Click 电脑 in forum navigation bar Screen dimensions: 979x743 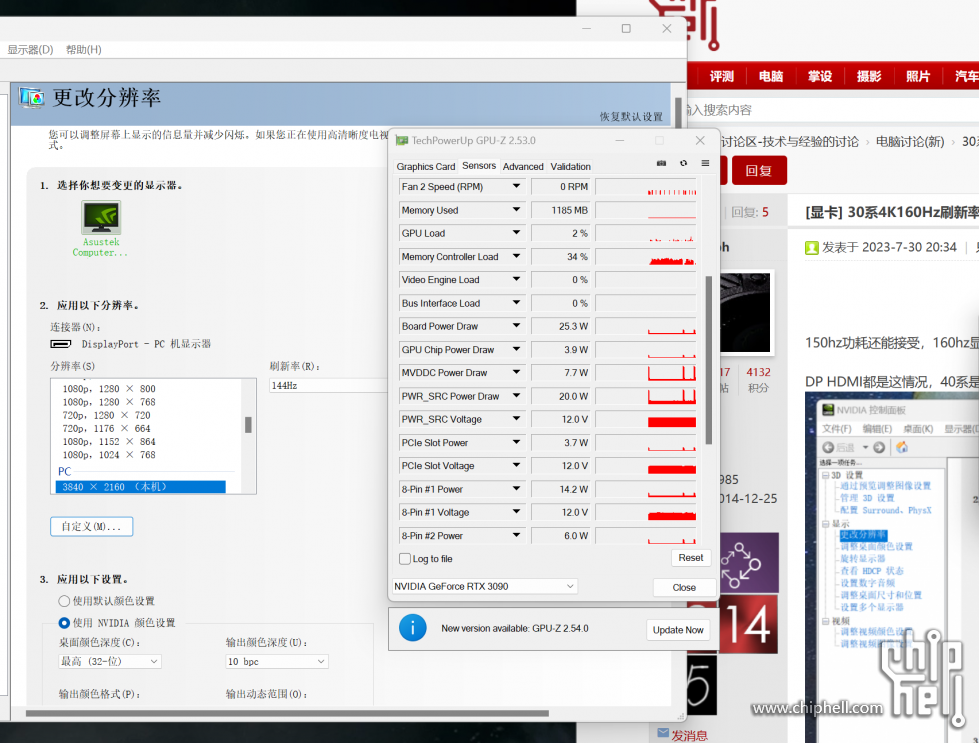[770, 76]
